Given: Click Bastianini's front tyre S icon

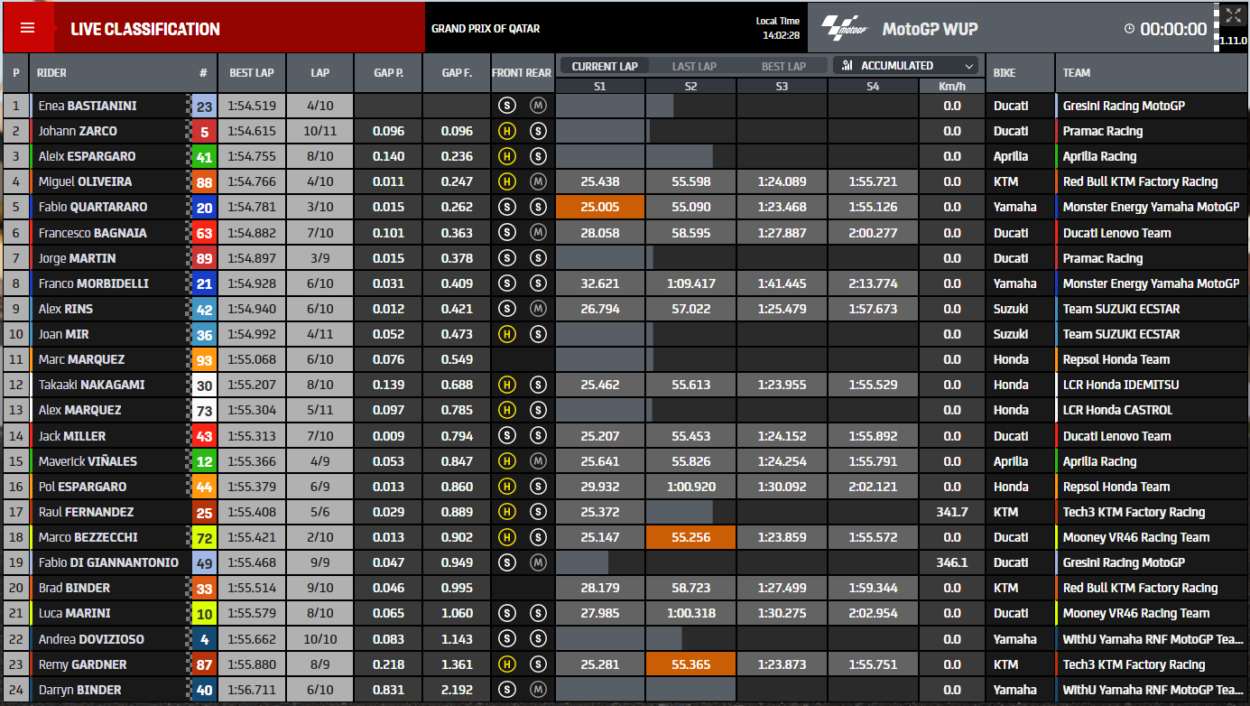Looking at the screenshot, I should coord(507,106).
